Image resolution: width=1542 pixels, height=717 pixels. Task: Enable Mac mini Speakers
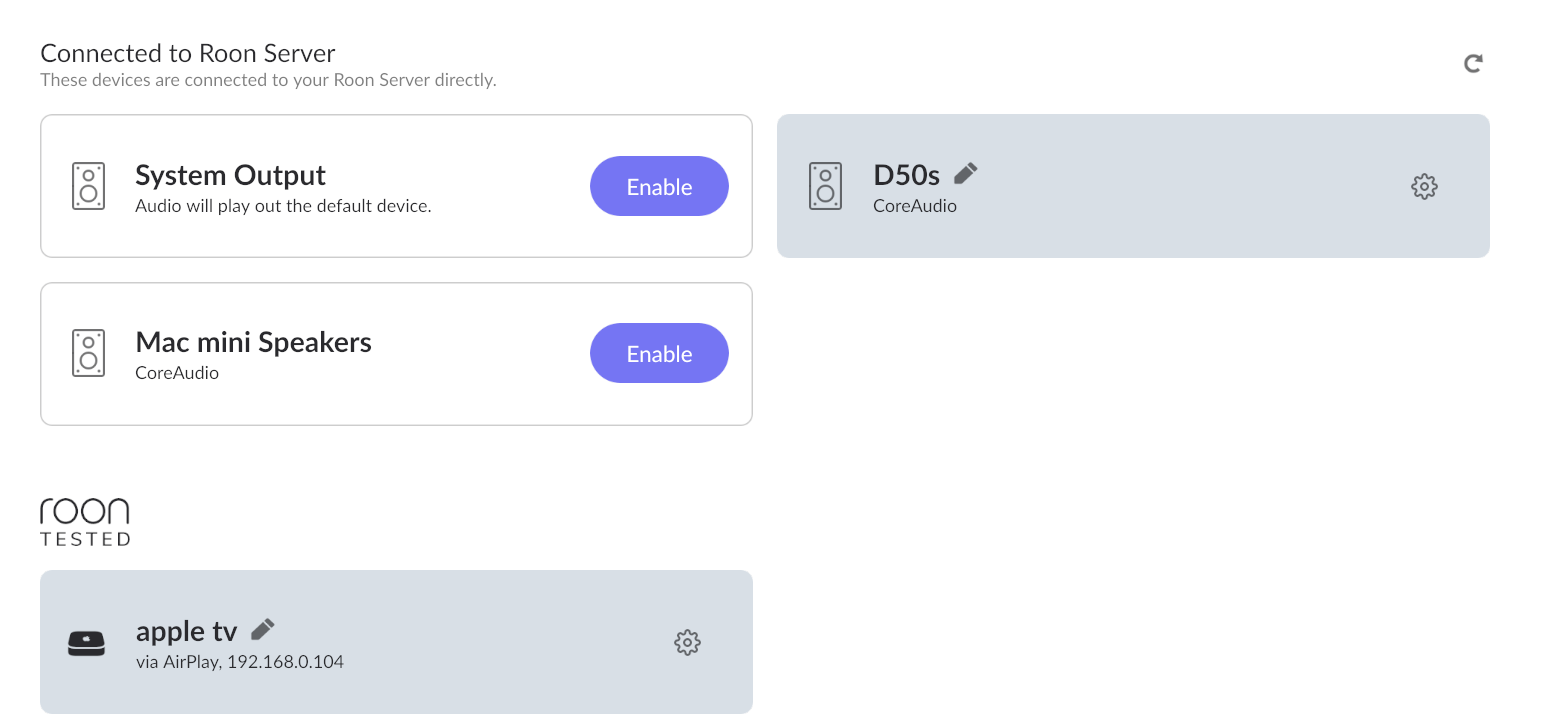coord(659,353)
